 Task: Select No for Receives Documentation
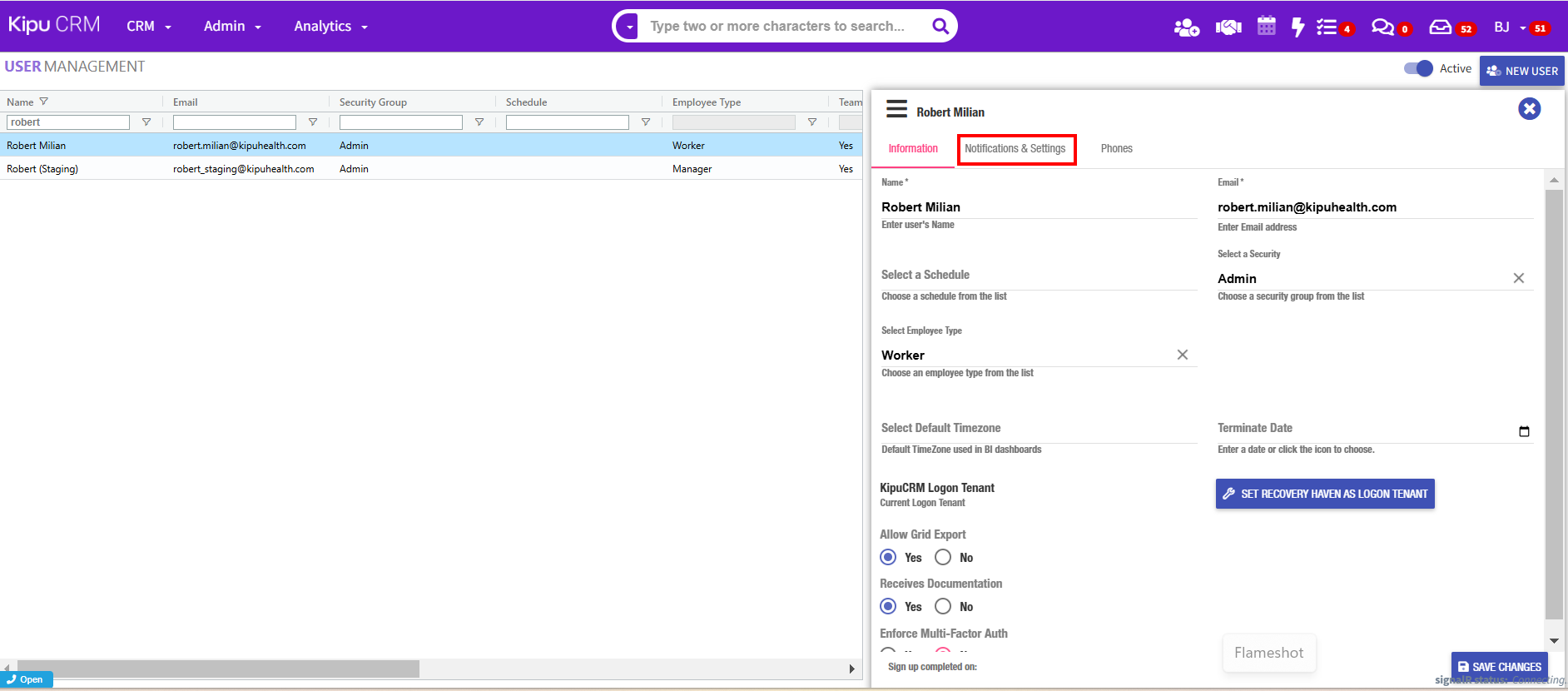coord(943,606)
